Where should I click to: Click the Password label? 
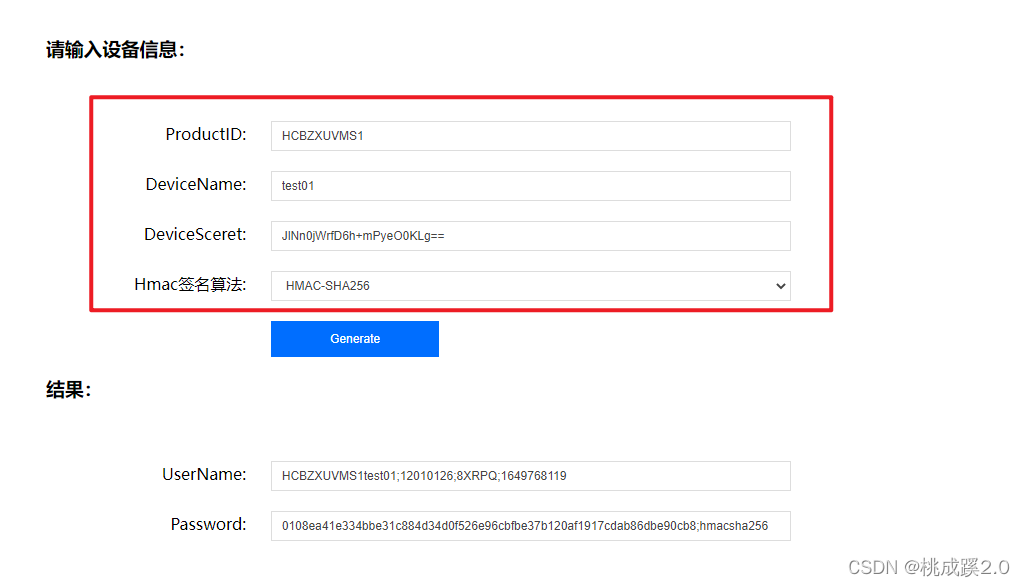coord(208,524)
